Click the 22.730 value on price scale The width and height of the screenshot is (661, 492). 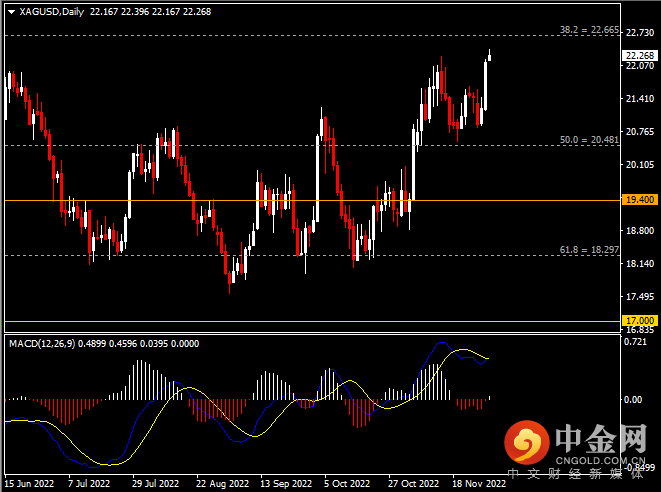coord(638,33)
